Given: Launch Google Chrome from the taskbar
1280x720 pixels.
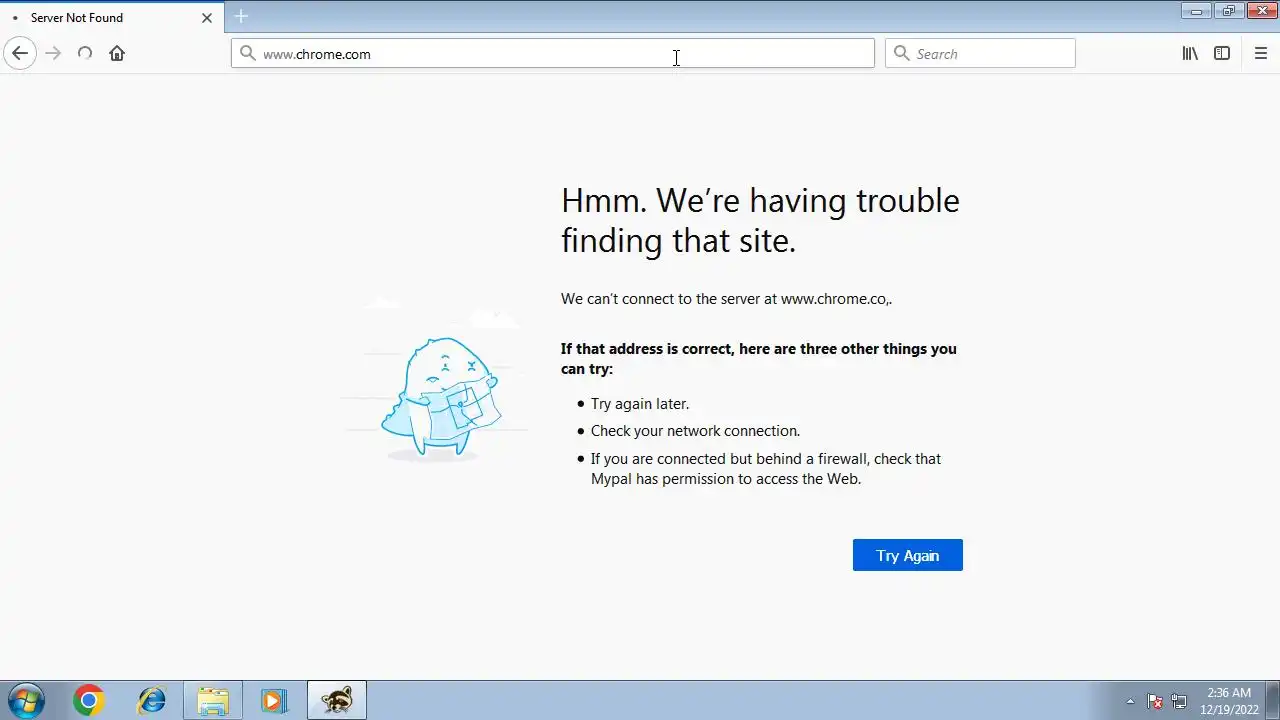Looking at the screenshot, I should [89, 701].
